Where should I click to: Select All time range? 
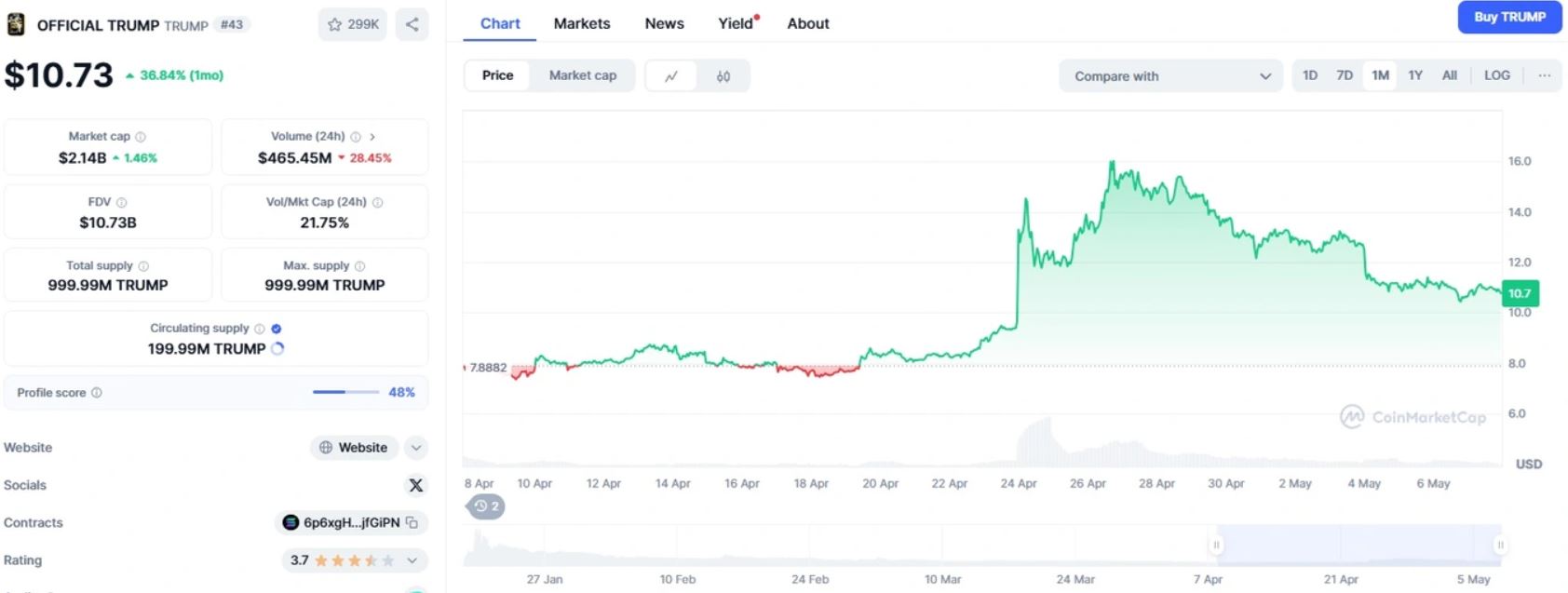[x=1450, y=75]
